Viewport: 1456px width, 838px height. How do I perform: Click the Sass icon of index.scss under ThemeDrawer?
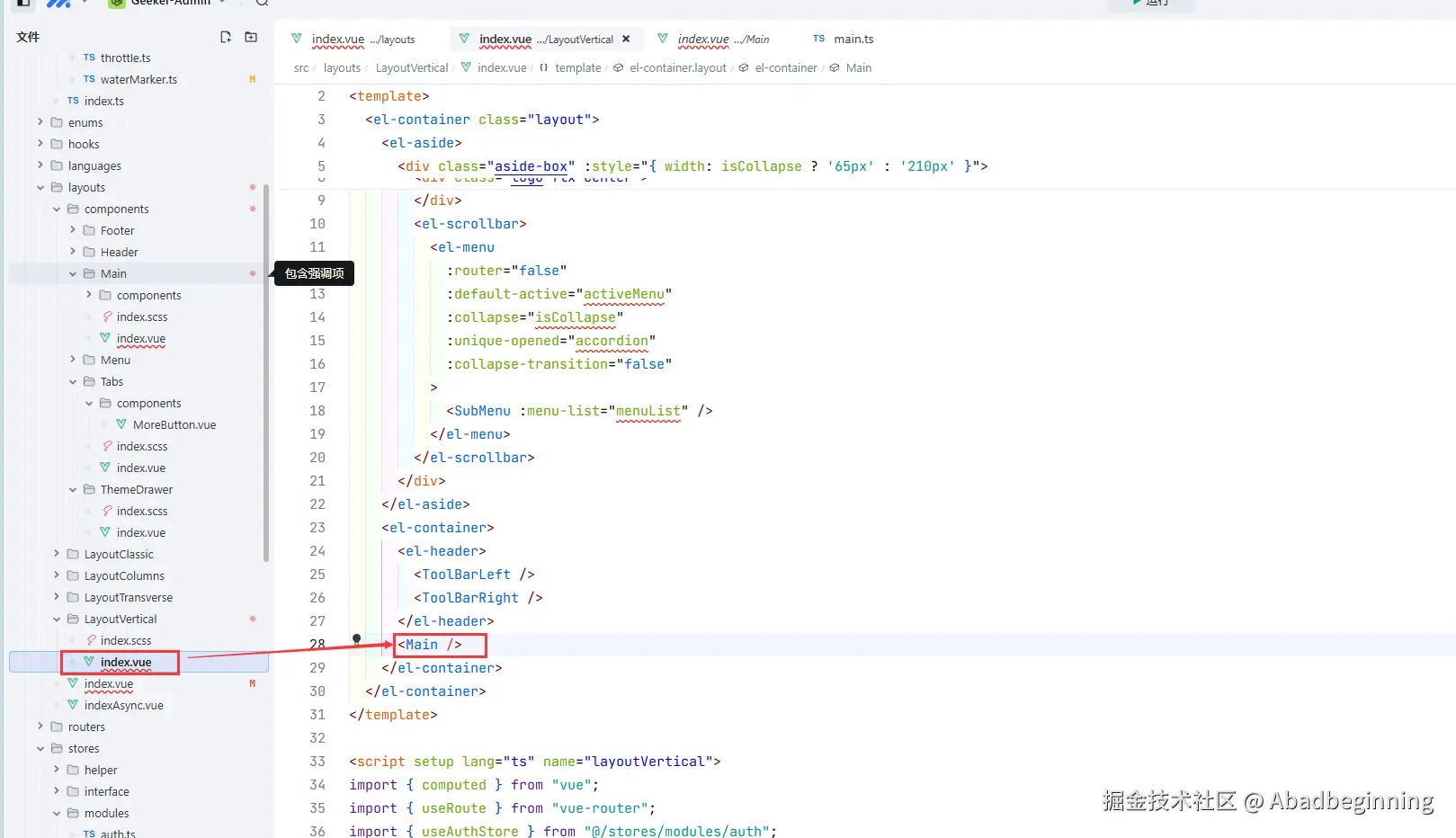coord(107,511)
